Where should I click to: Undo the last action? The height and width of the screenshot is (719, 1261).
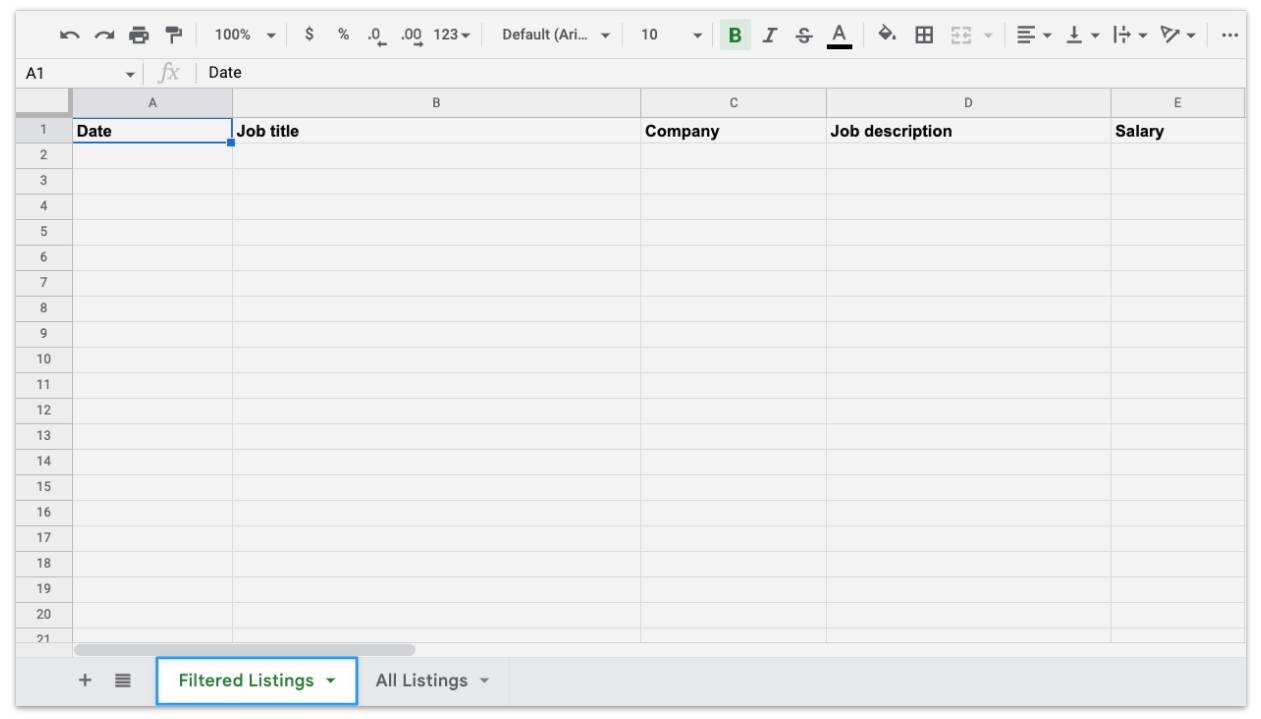[68, 34]
